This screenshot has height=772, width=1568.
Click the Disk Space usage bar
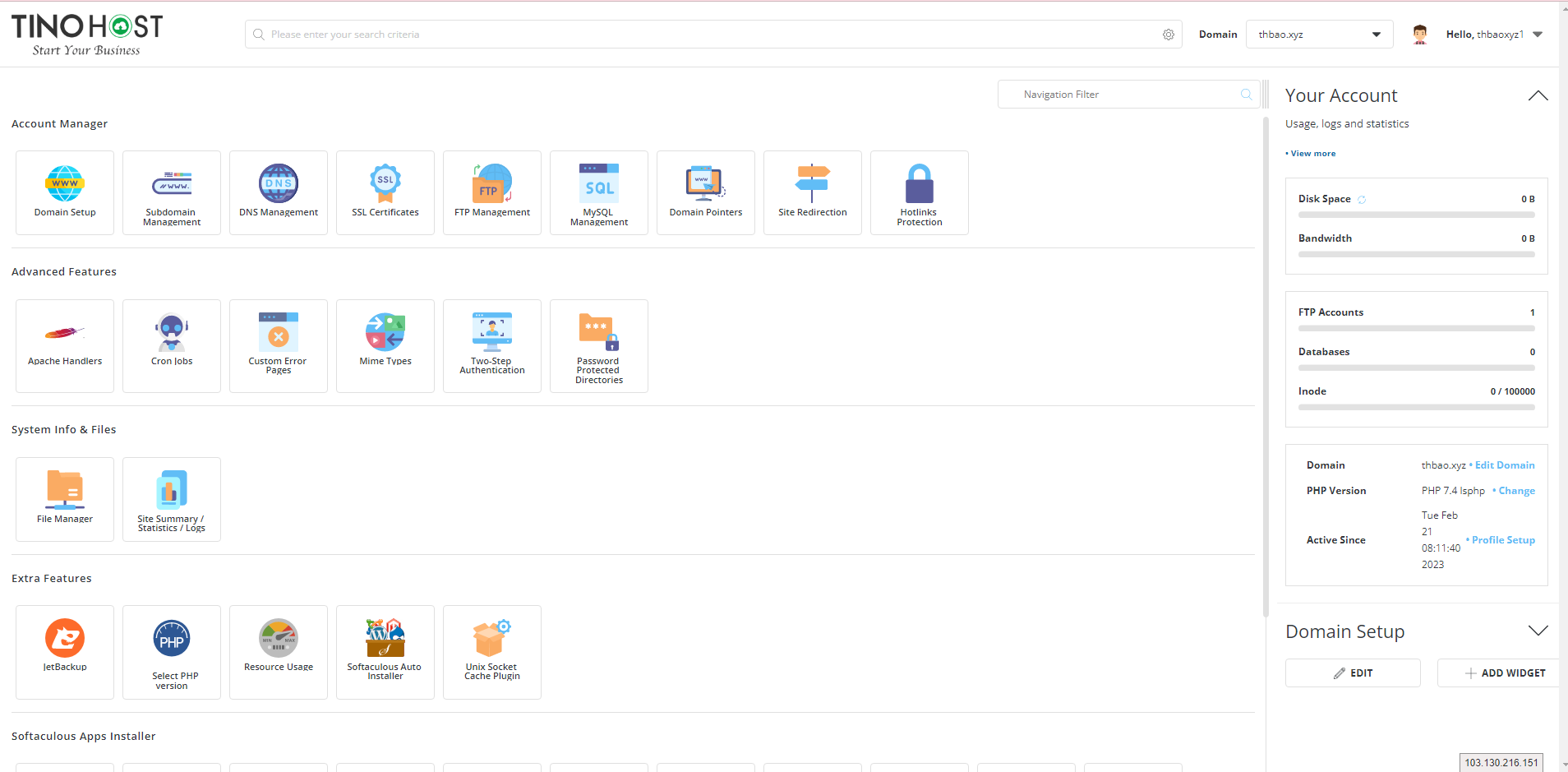pos(1417,215)
